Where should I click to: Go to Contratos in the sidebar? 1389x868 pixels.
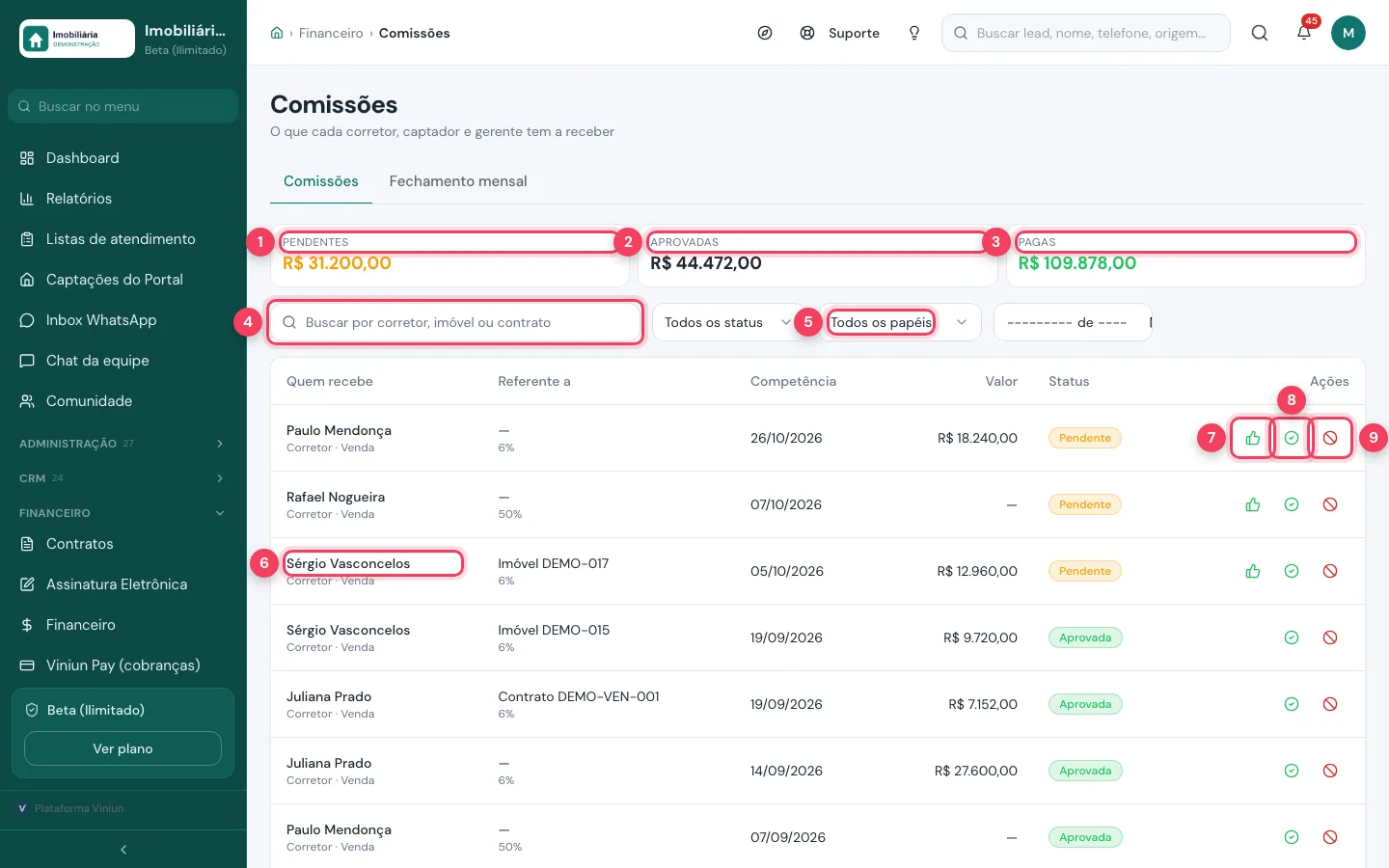123,544
